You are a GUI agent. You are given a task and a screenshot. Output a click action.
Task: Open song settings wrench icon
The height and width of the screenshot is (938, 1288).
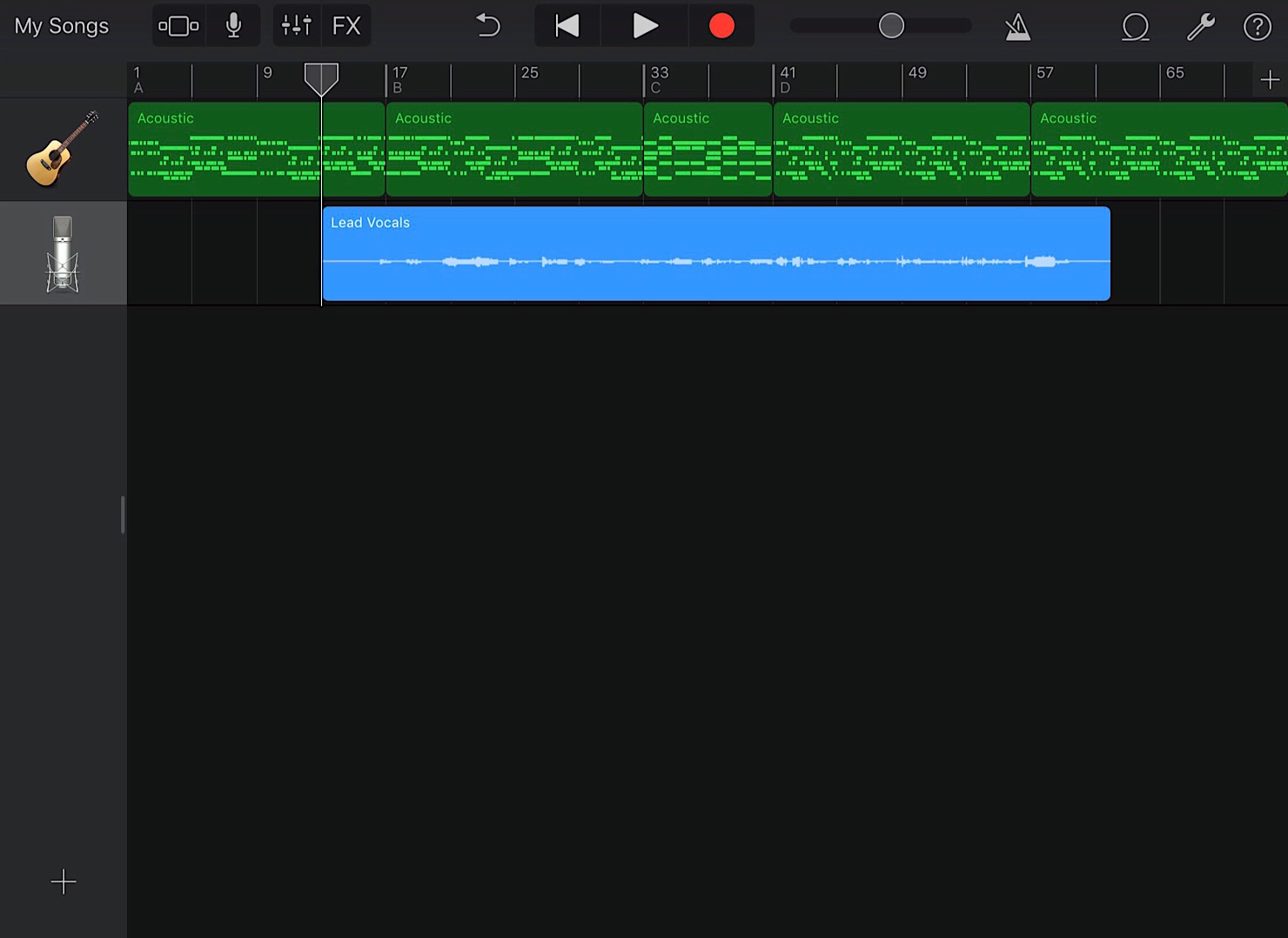[1201, 27]
